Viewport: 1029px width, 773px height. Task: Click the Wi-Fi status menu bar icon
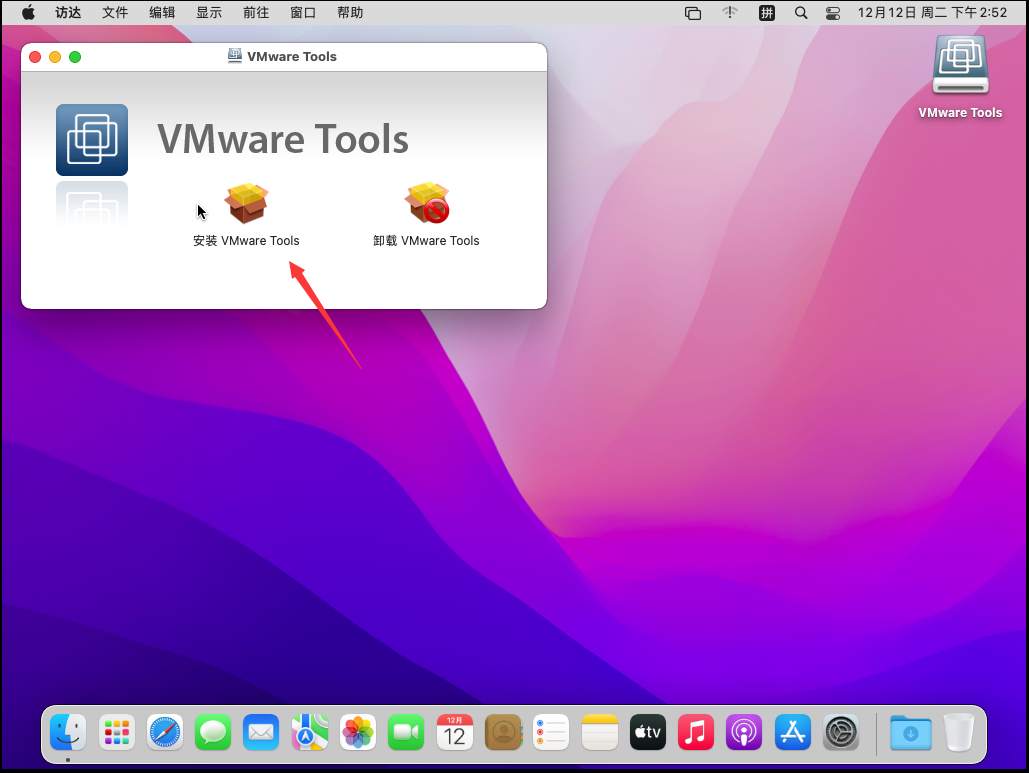click(730, 12)
